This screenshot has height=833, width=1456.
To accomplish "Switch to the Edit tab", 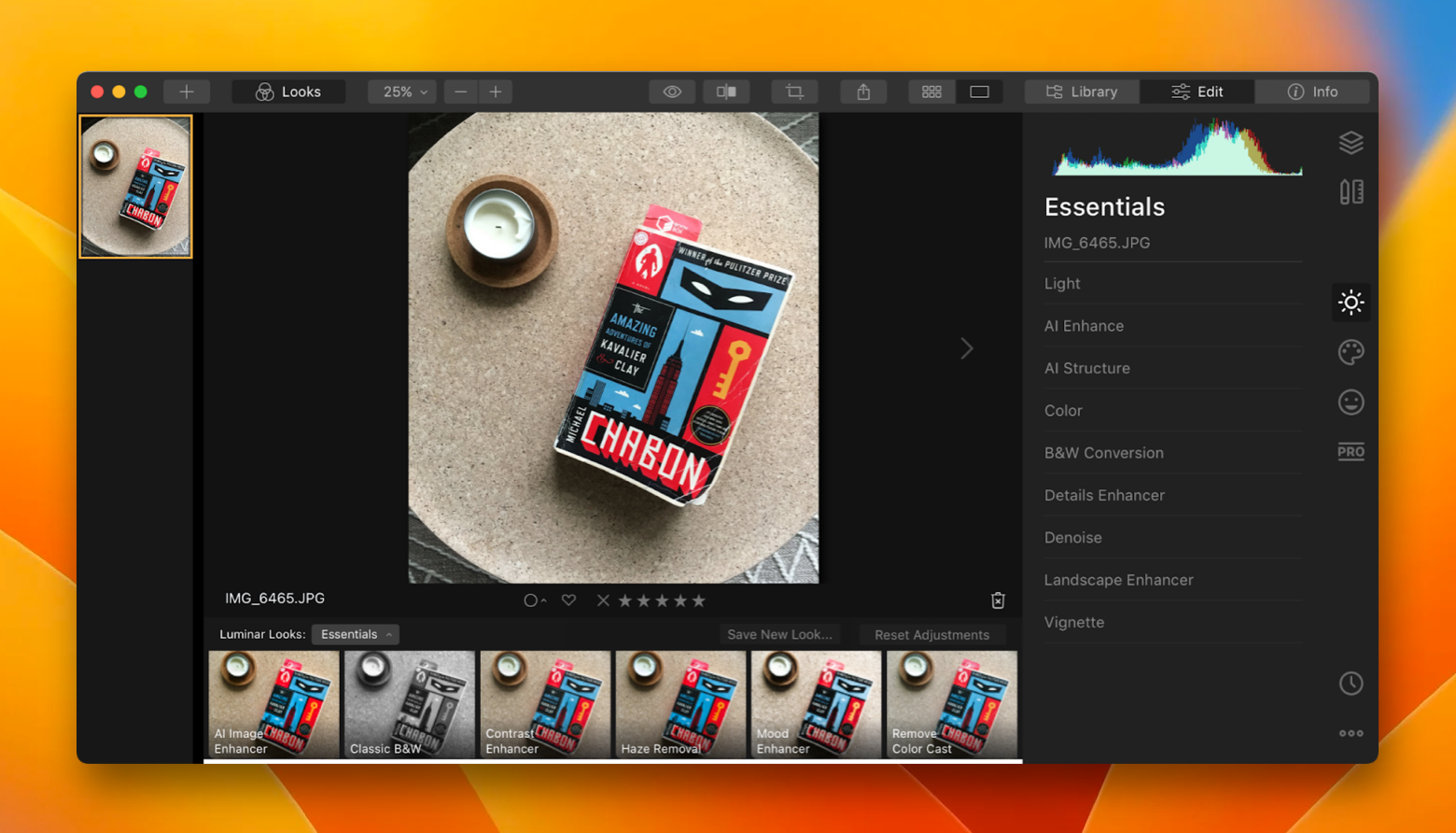I will (1197, 92).
